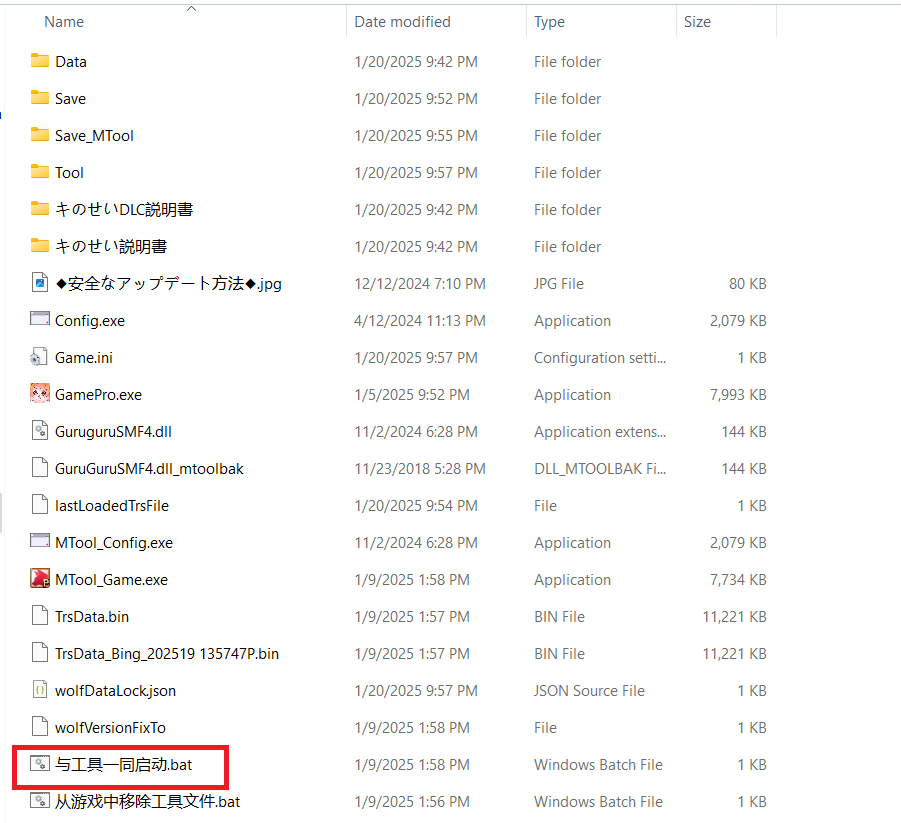Select the JPG image file icon
This screenshot has width=901, height=823.
[x=40, y=283]
